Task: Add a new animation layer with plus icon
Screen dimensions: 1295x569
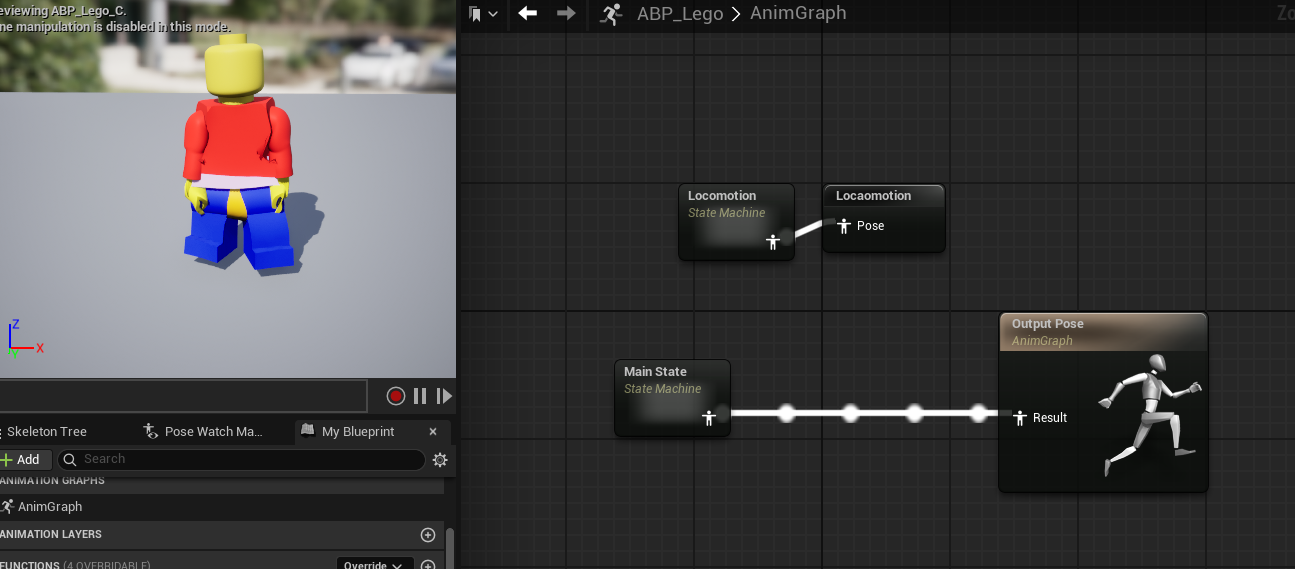Action: (428, 535)
